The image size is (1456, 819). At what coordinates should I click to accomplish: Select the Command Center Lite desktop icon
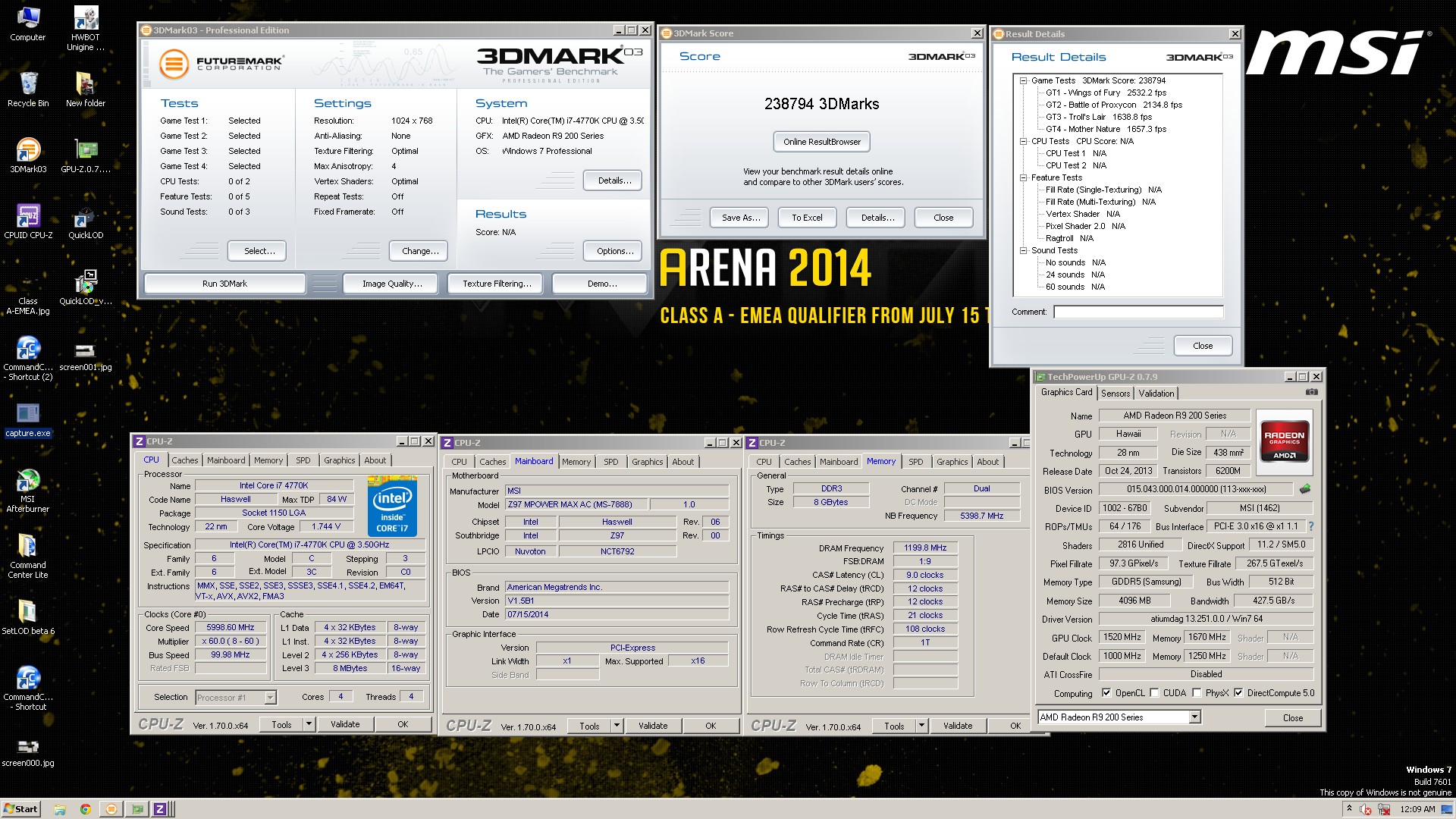[28, 557]
